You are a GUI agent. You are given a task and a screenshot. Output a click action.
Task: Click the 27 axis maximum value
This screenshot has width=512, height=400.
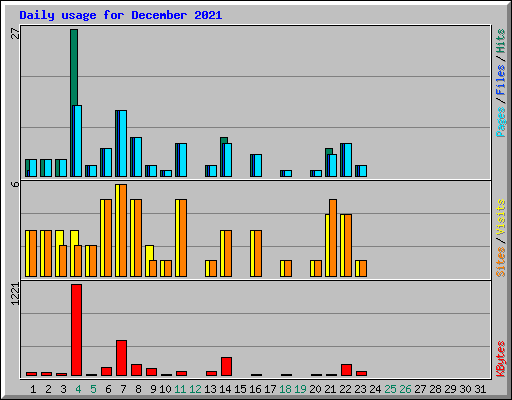(15, 33)
